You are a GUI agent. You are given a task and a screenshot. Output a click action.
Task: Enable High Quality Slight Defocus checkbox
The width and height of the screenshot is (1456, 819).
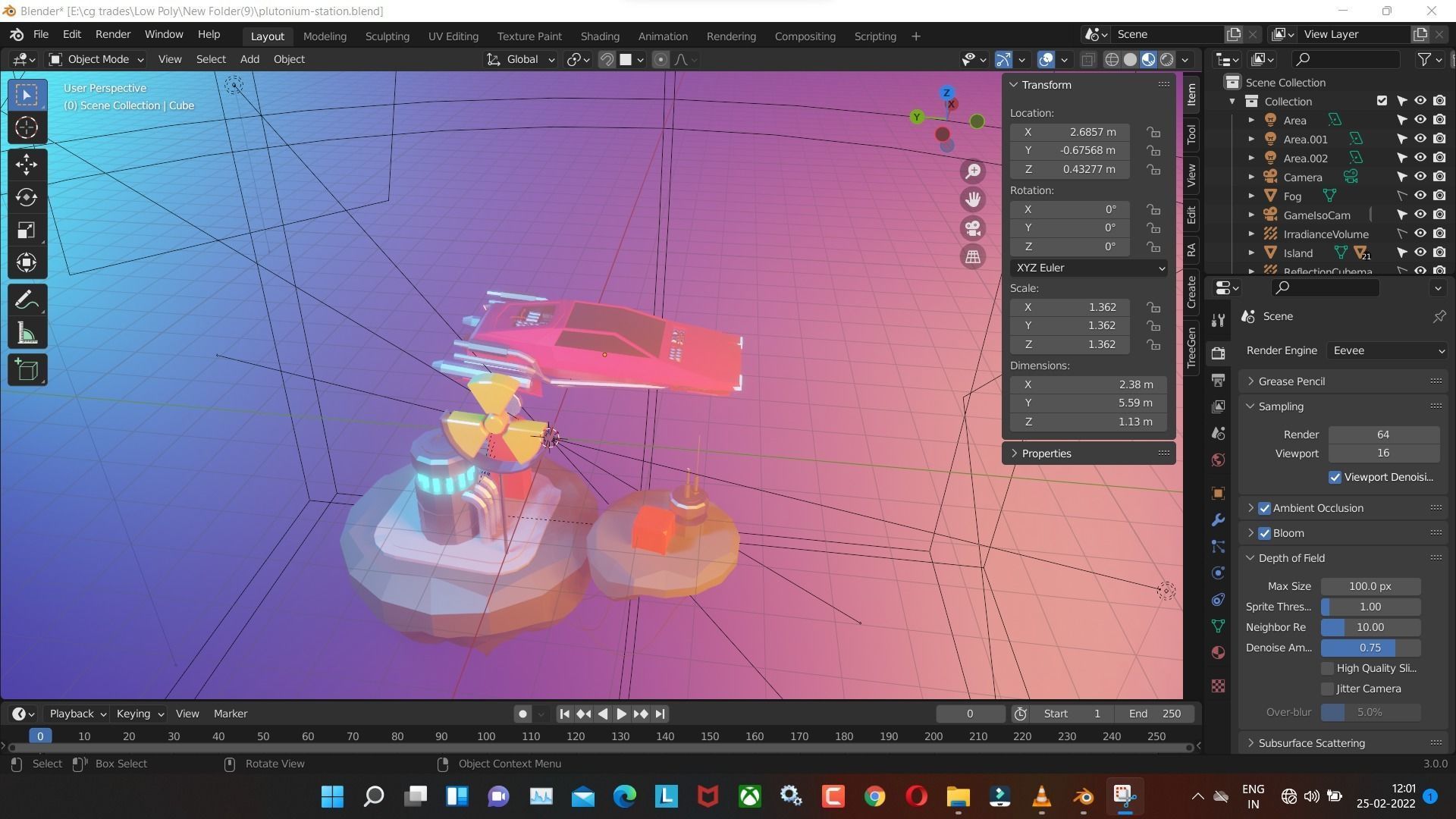1327,668
